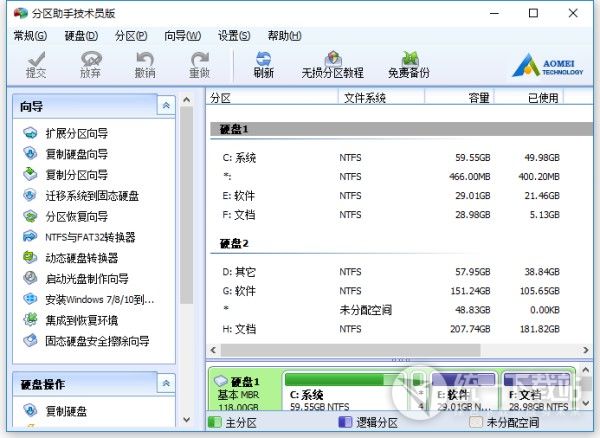This screenshot has width=600, height=438.
Task: Click the 扩展分区向导 icon
Action: [30, 133]
